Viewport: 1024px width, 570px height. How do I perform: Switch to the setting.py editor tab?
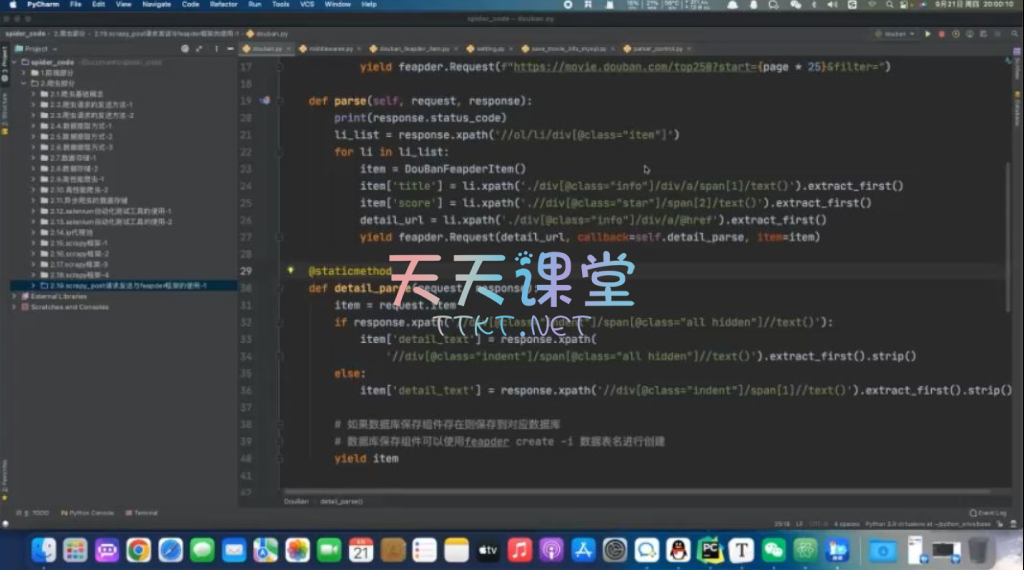(489, 48)
